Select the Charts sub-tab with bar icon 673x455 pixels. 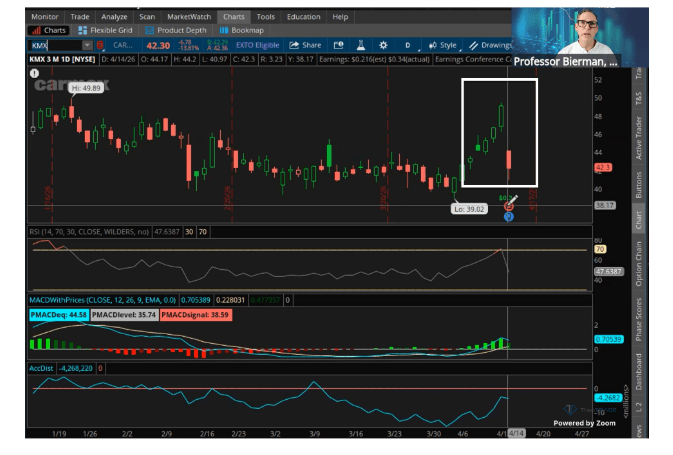[49, 30]
